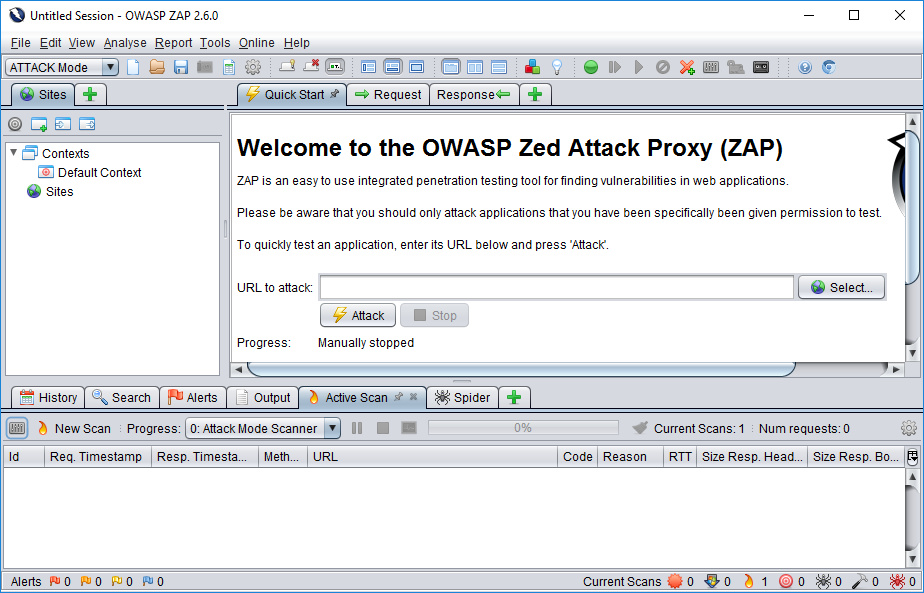
Task: Click green plus after Spider tab
Action: tap(514, 397)
